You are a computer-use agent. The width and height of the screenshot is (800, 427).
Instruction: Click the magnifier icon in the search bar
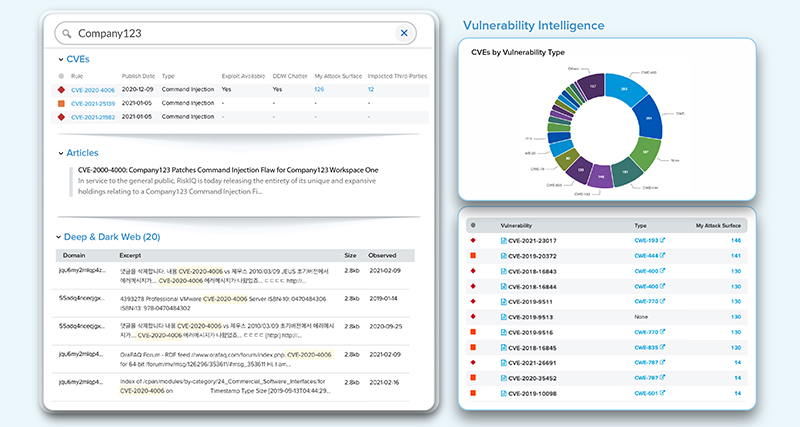pyautogui.click(x=66, y=34)
